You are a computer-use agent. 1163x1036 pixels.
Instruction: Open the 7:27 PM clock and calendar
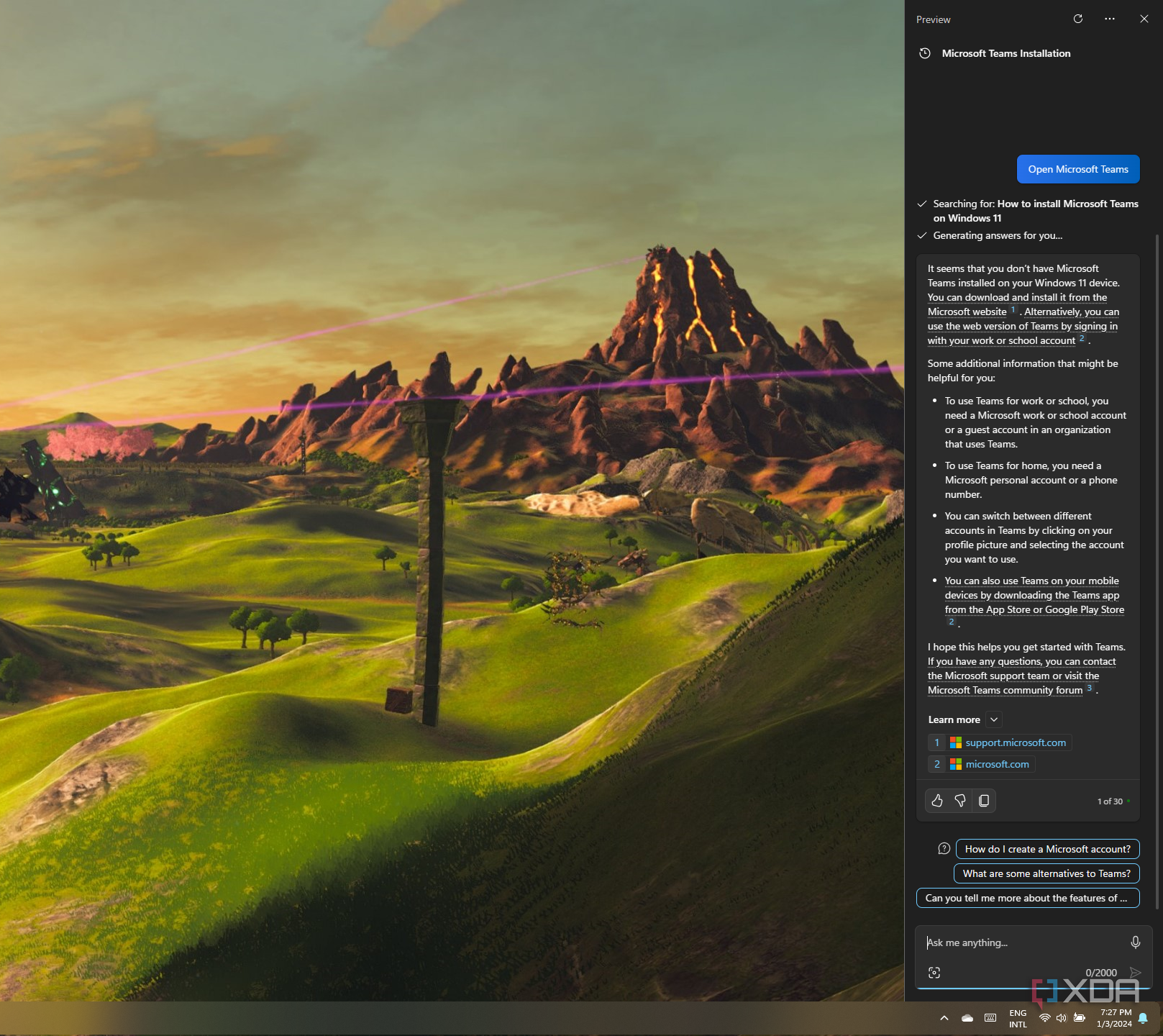click(x=1115, y=1018)
